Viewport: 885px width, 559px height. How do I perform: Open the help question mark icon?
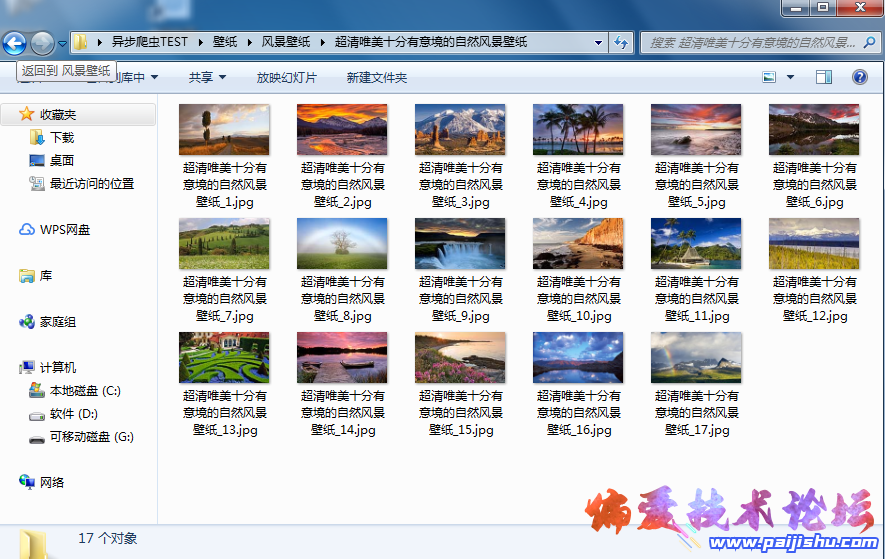tap(859, 77)
